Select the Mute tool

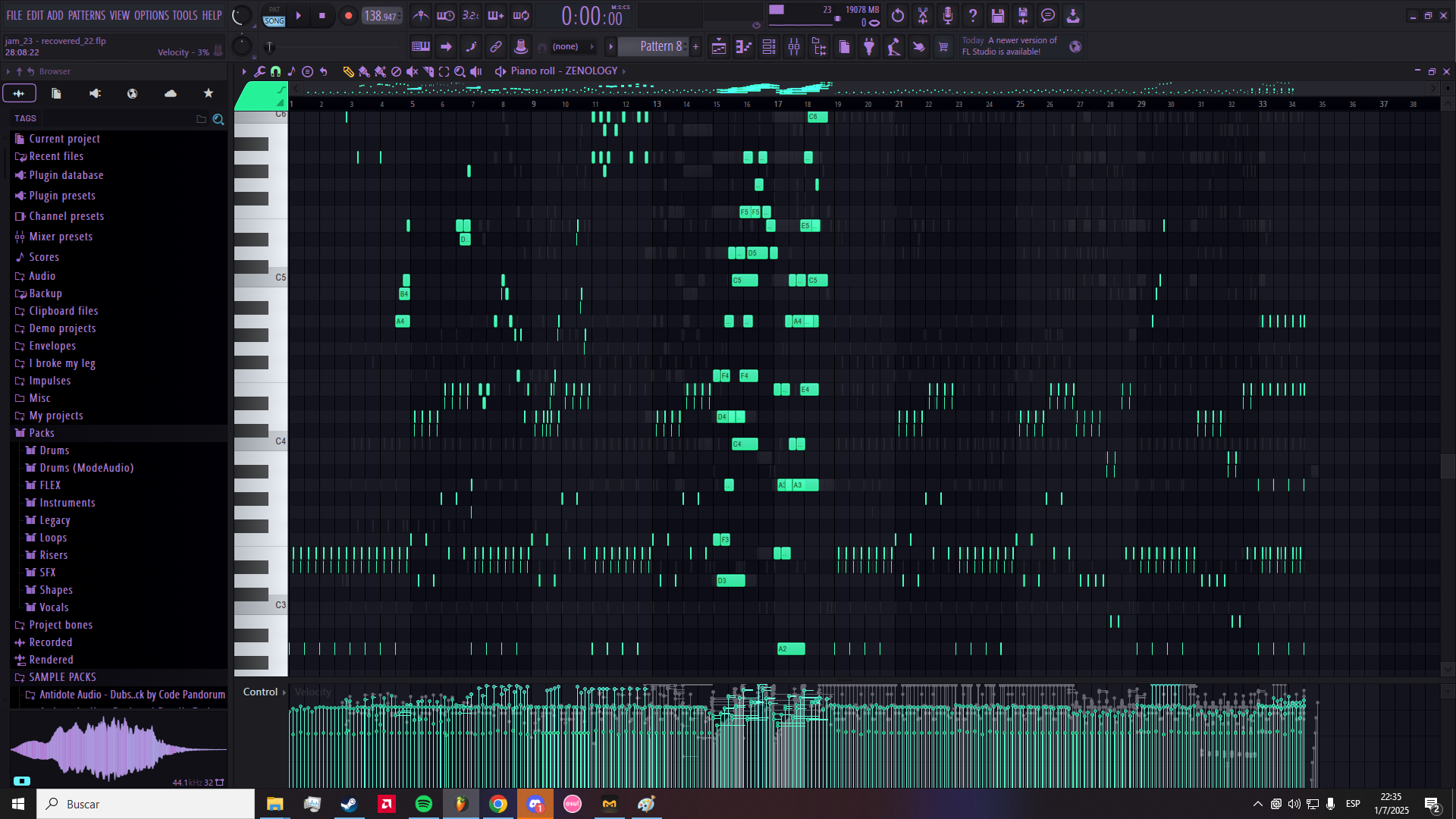(412, 71)
